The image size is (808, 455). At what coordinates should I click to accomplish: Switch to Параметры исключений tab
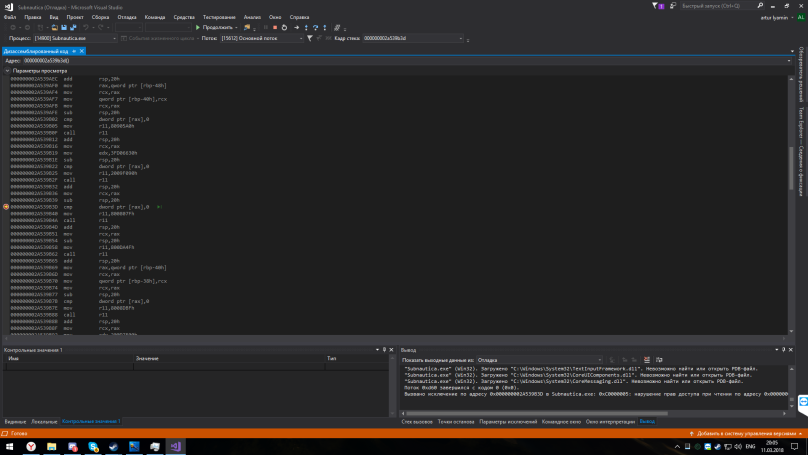(x=508, y=422)
